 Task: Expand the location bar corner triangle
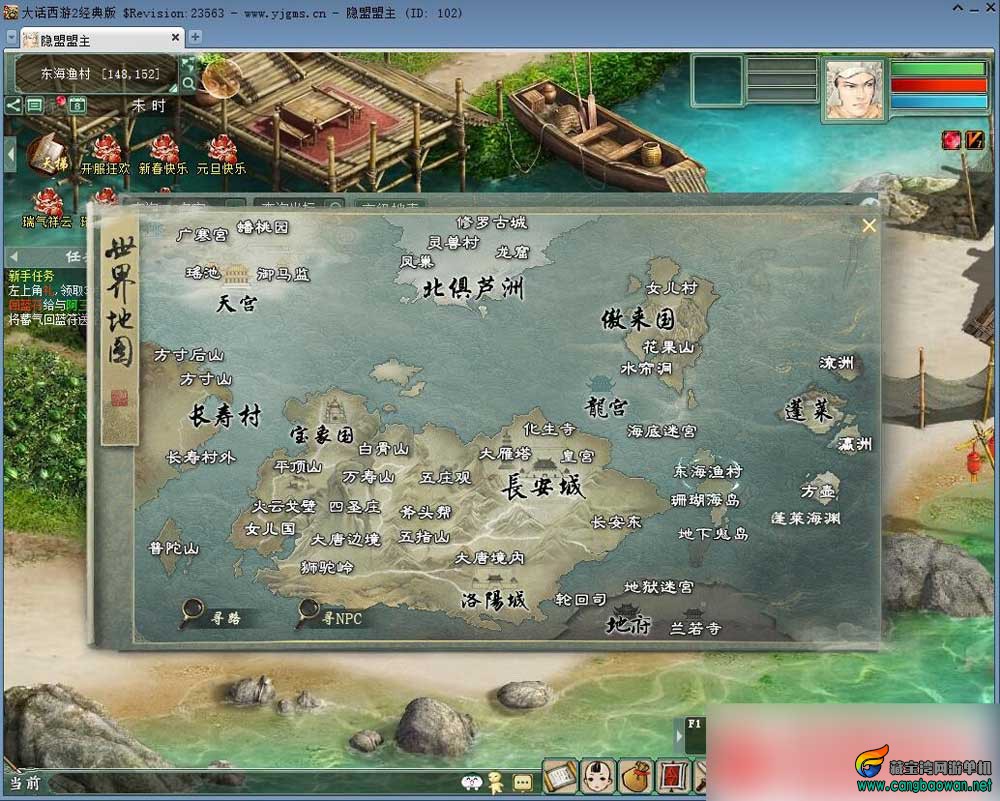[x=172, y=89]
